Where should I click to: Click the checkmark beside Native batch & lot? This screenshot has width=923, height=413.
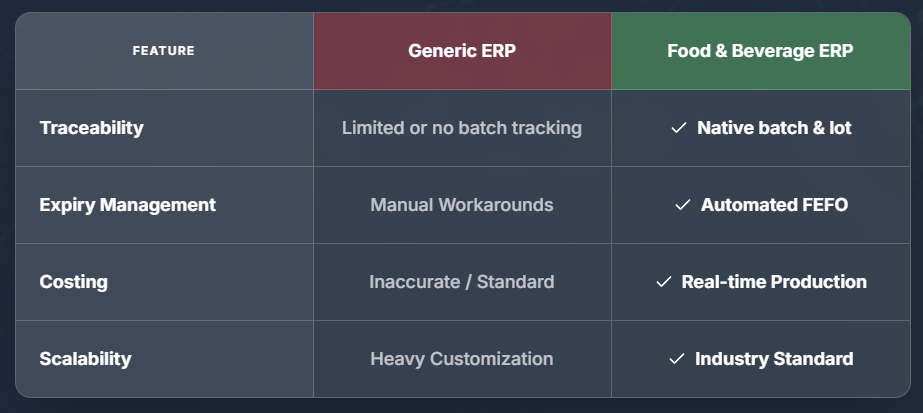click(679, 128)
